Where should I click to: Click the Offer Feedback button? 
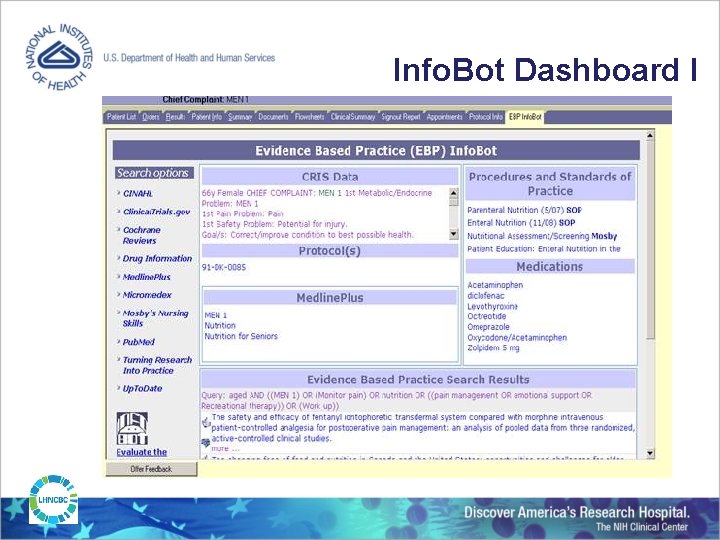click(151, 469)
